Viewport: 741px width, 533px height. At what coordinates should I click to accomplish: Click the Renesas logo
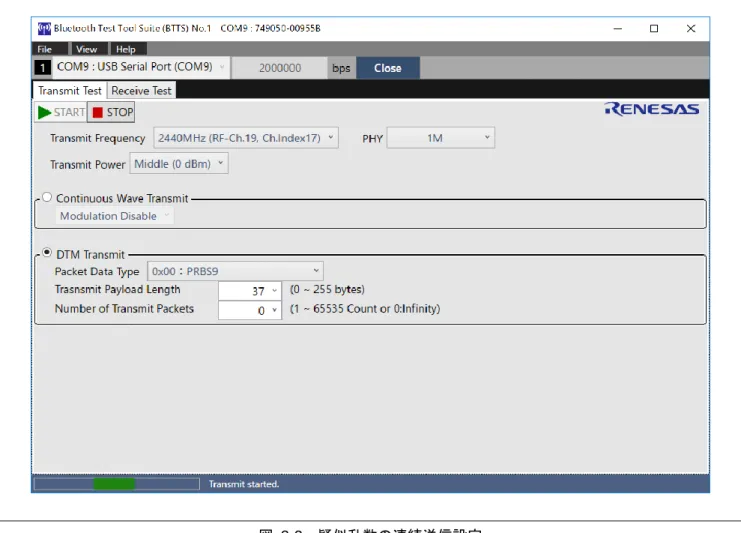point(652,109)
